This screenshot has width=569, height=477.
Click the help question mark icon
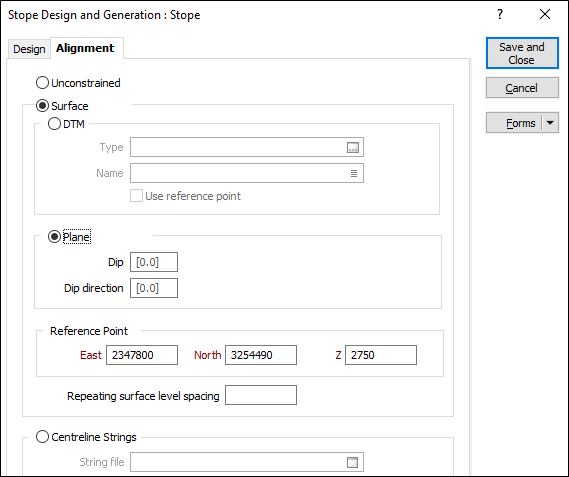(500, 15)
